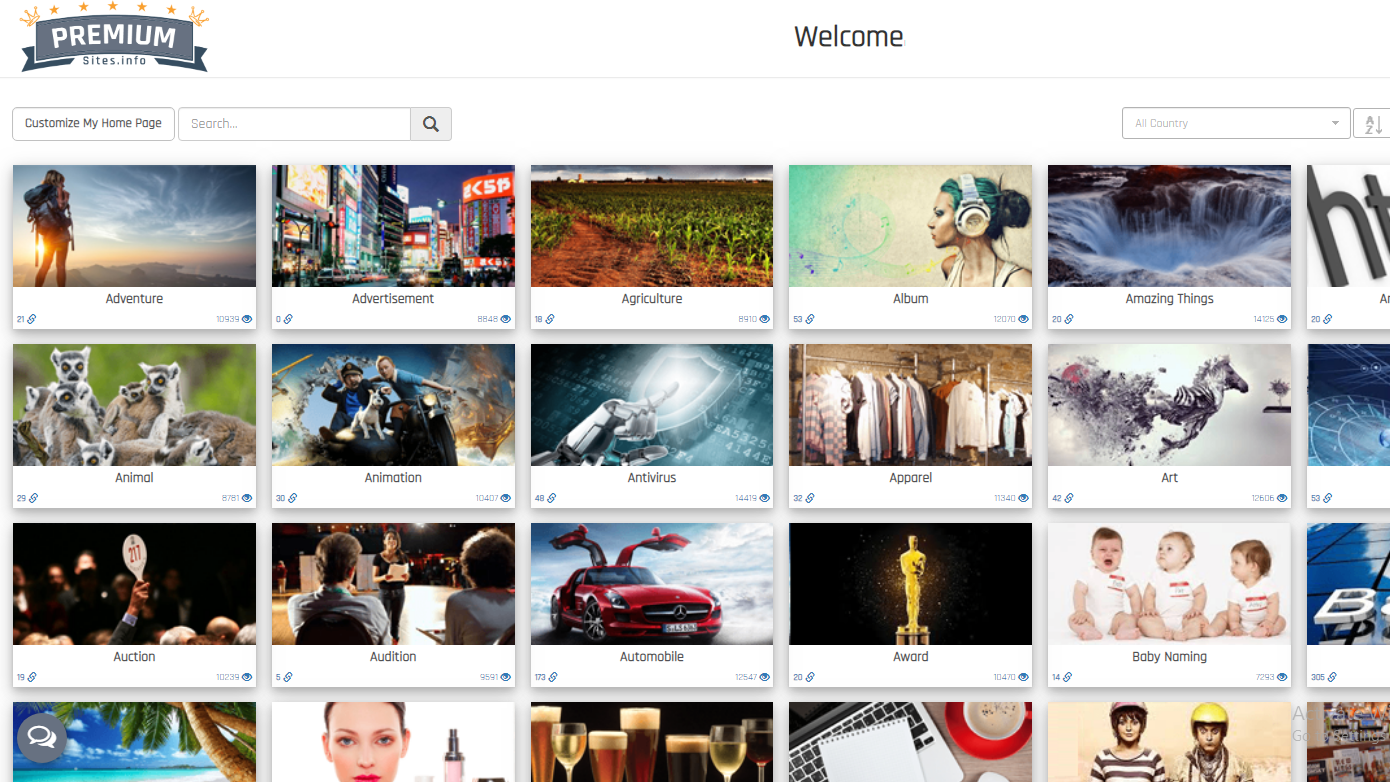This screenshot has width=1390, height=782.
Task: Select the Animal lemurs thumbnail
Action: coord(134,405)
